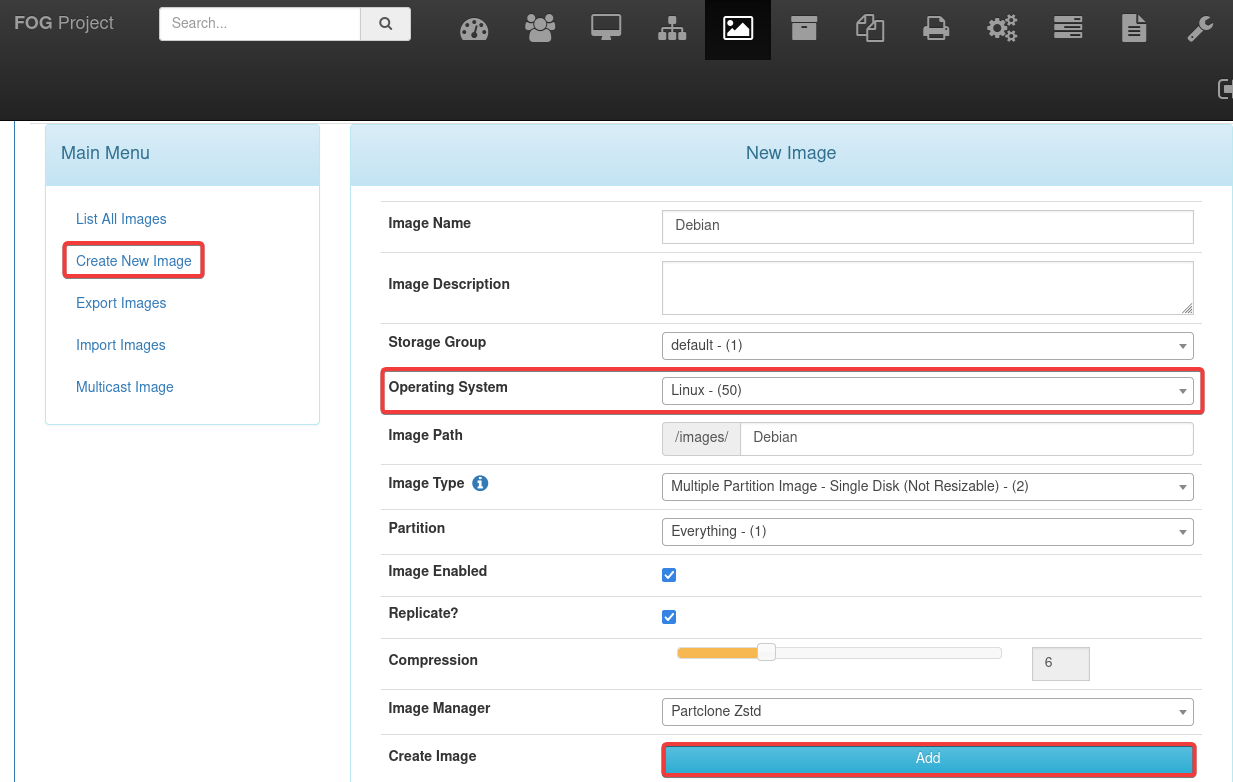Open the Services gears icon

pos(1002,29)
